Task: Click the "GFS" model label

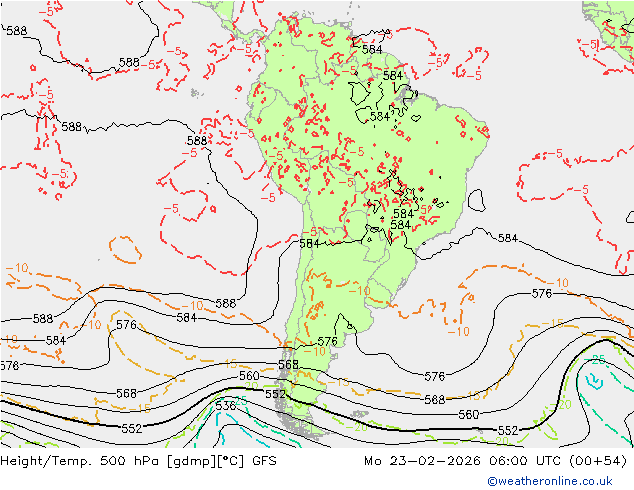Action: tap(264, 461)
